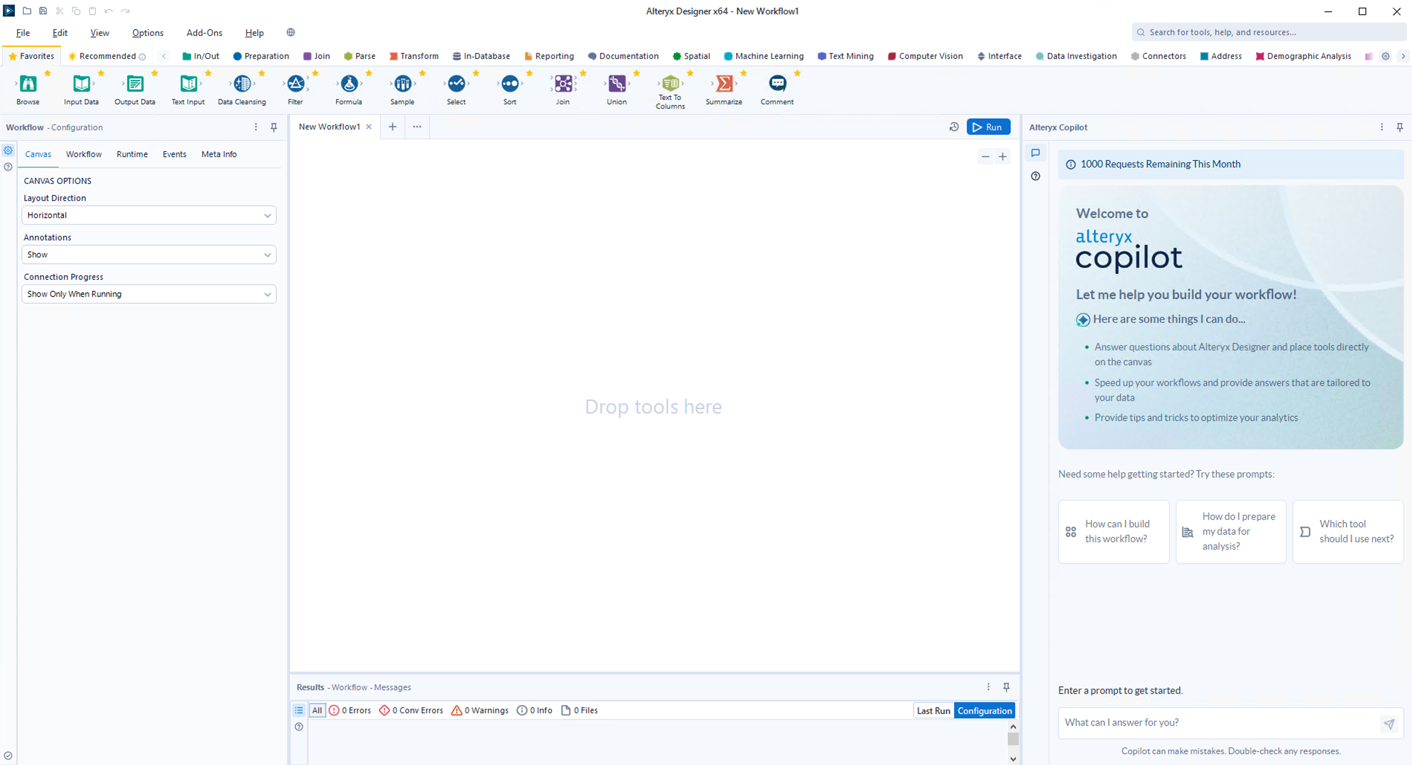Viewport: 1412px width, 765px height.
Task: Open the language globe icon in menu bar
Action: coord(291,33)
